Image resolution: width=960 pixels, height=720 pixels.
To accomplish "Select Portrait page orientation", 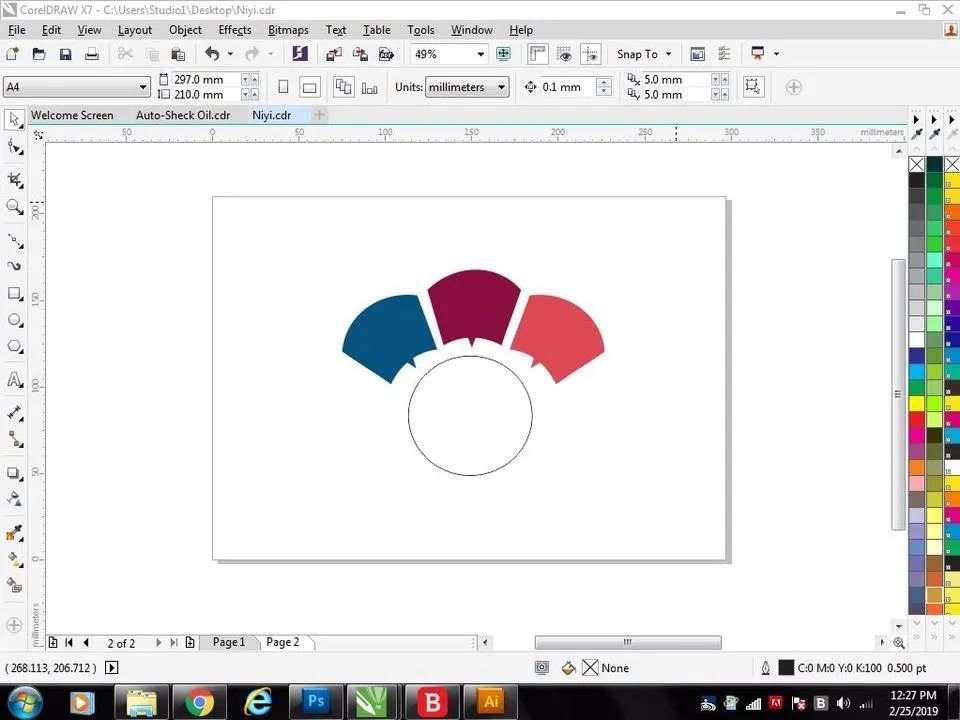I will click(x=283, y=87).
